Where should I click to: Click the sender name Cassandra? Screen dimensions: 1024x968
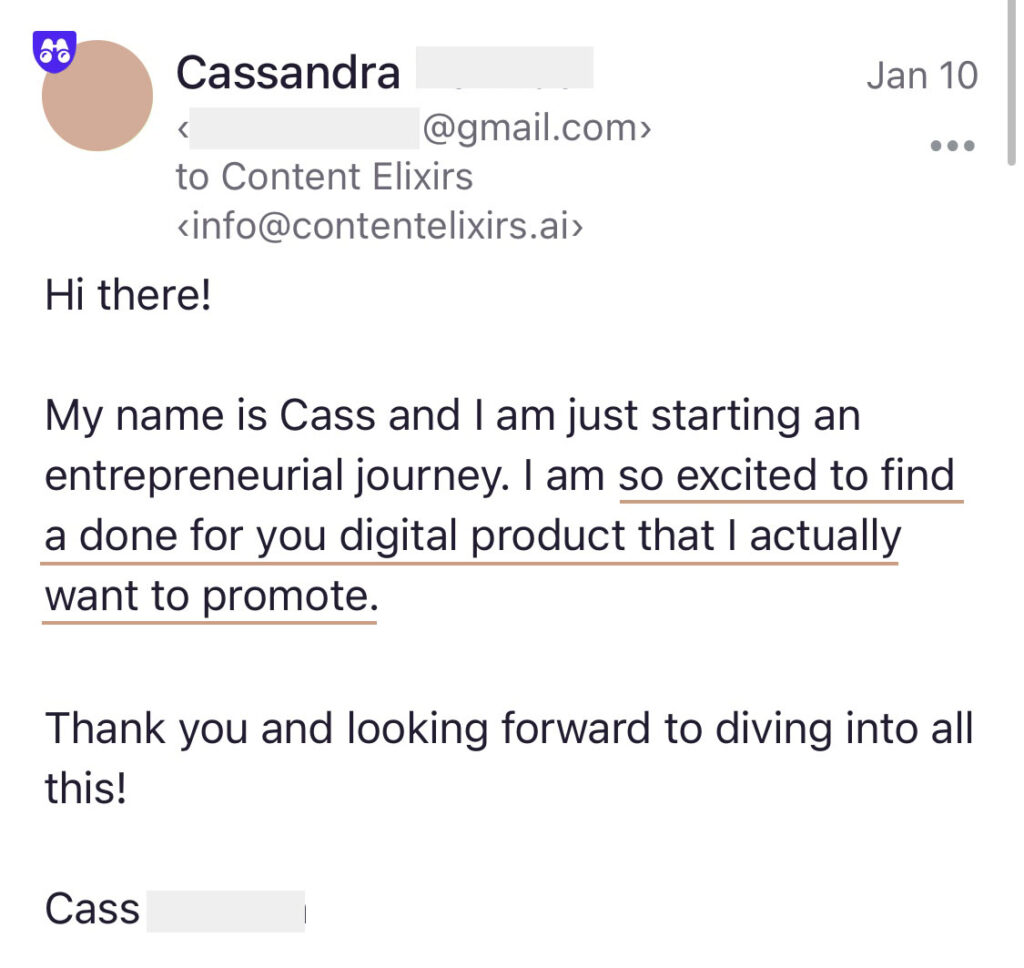click(x=288, y=73)
